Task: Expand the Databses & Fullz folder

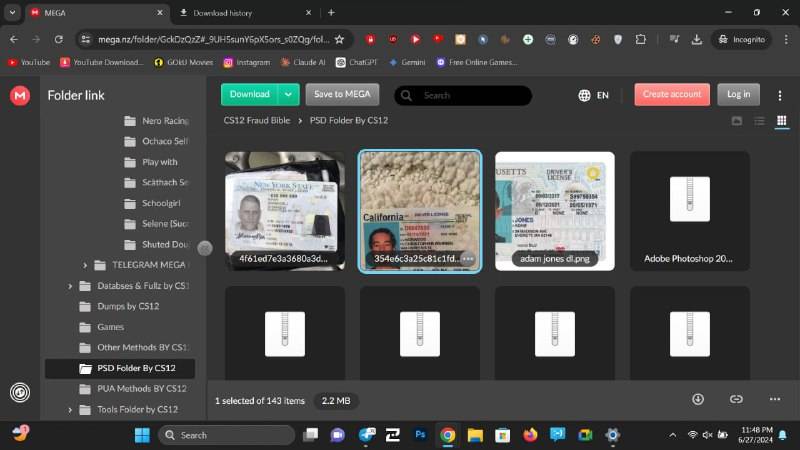Action: point(70,286)
